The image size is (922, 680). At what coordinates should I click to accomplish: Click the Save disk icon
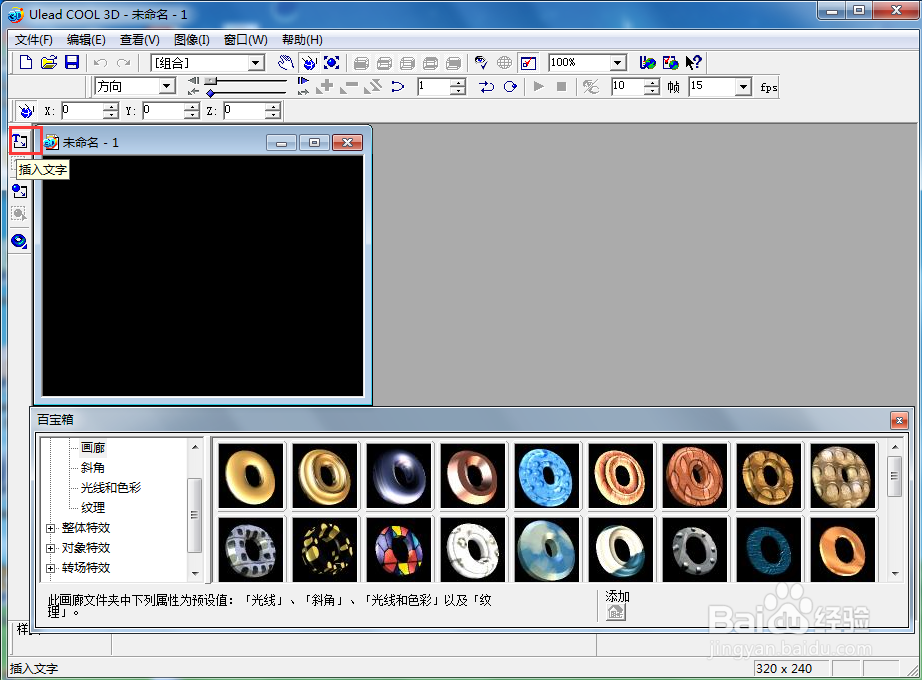pos(72,62)
